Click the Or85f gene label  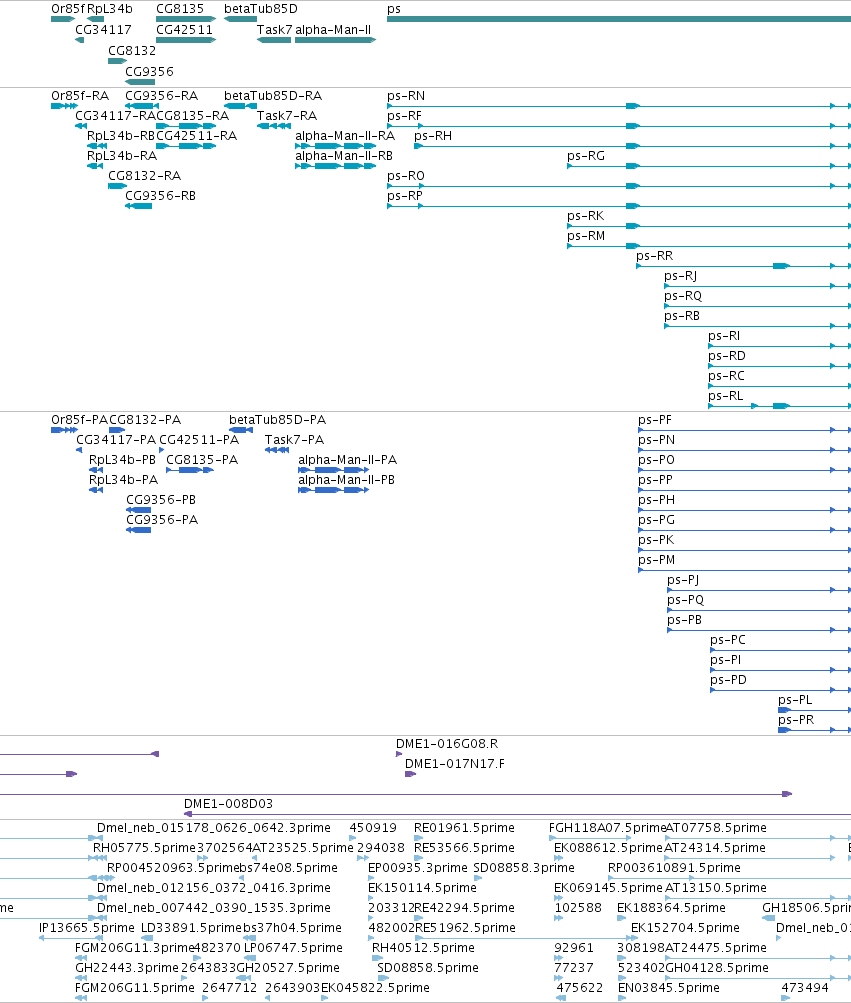coord(68,9)
